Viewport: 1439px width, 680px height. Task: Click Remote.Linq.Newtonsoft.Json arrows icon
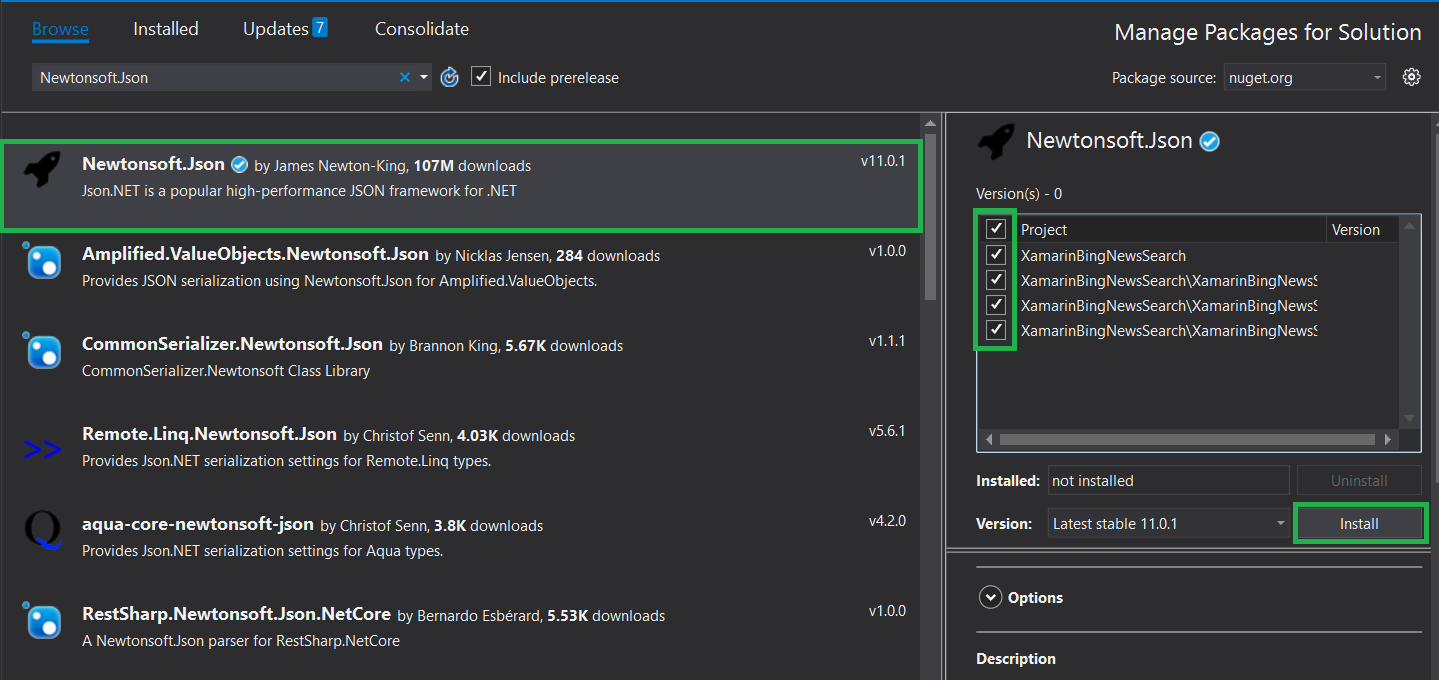click(42, 450)
